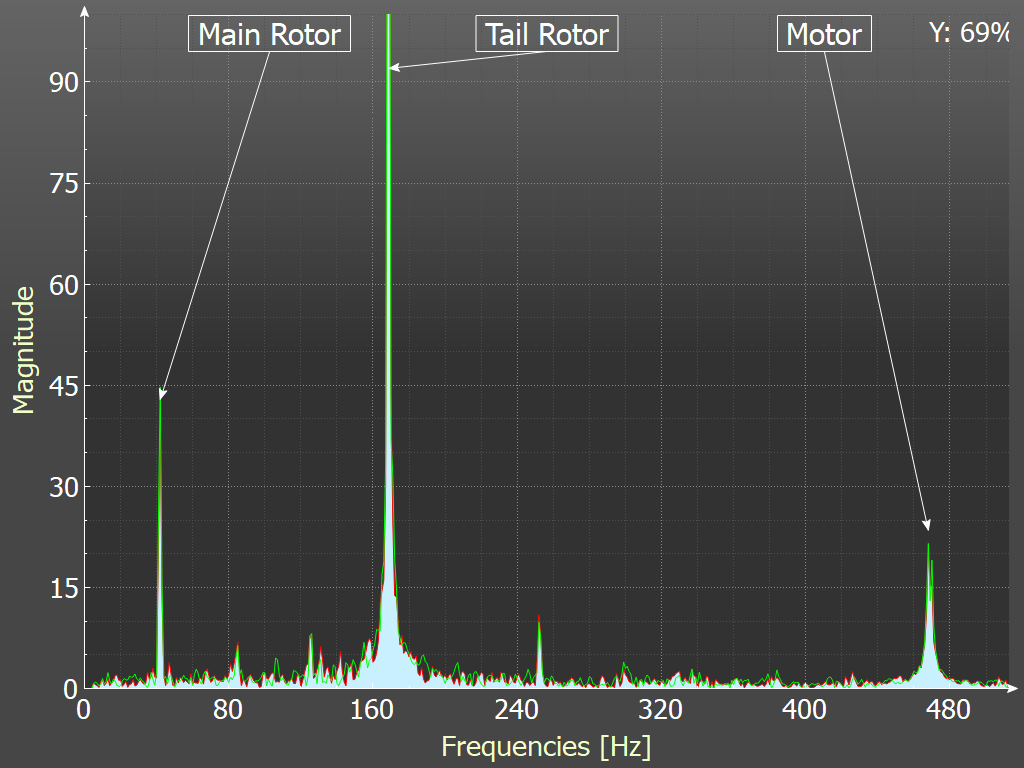The image size is (1024, 768).
Task: Select the Tail Rotor annotation label
Action: pos(547,35)
